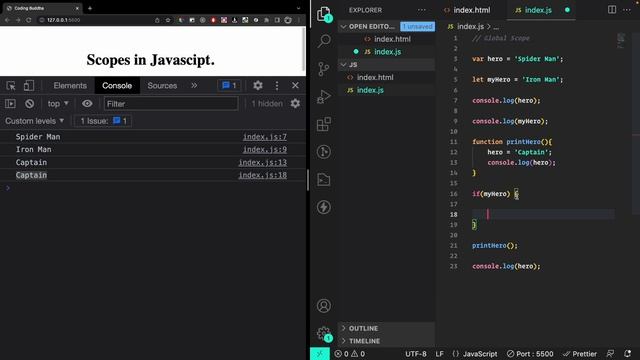Open the issues counter in DevTools toolbar
The height and width of the screenshot is (360, 640).
click(229, 85)
